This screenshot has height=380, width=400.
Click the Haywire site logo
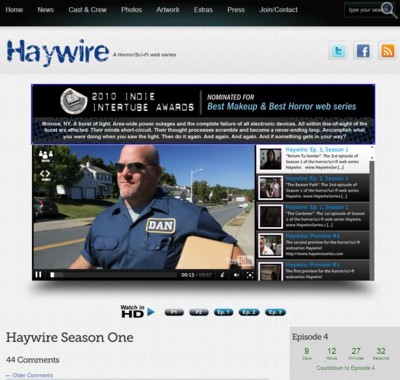click(x=58, y=52)
